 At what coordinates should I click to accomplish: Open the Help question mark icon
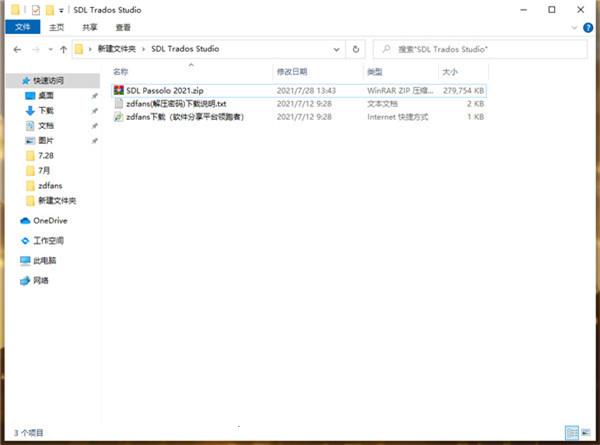pyautogui.click(x=588, y=28)
